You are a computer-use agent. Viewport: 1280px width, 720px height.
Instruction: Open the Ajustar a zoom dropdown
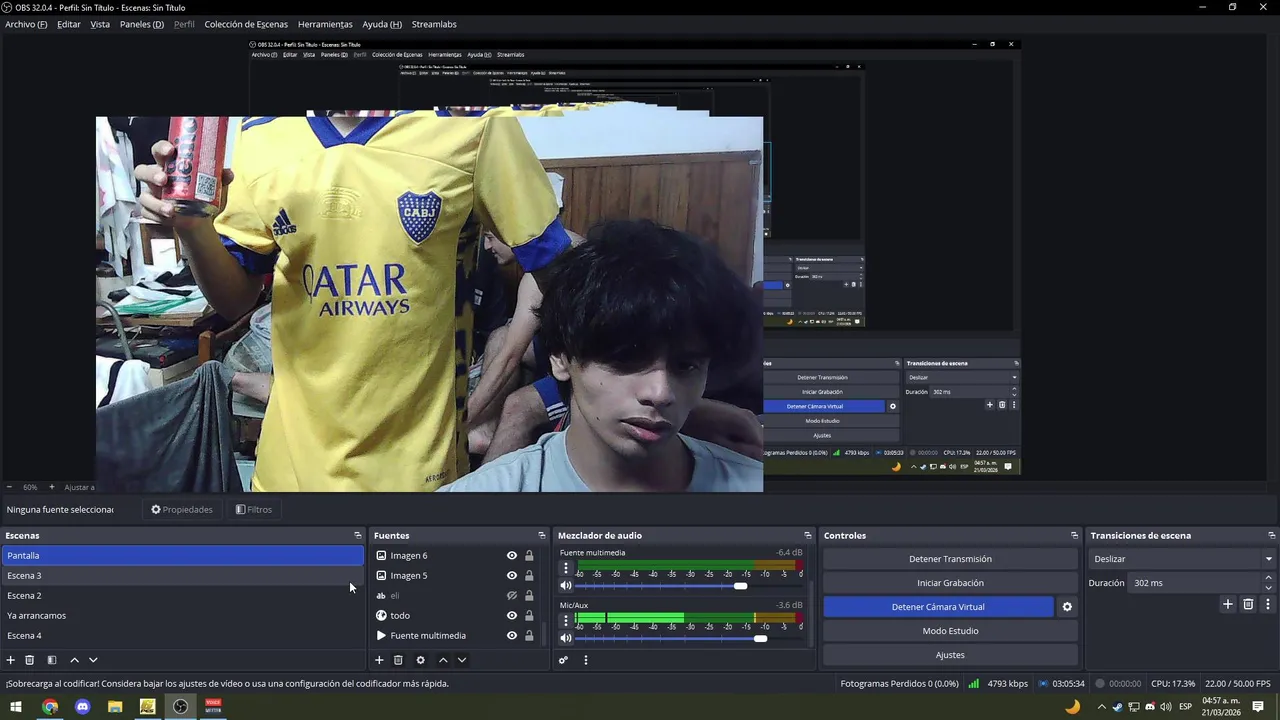tap(79, 487)
